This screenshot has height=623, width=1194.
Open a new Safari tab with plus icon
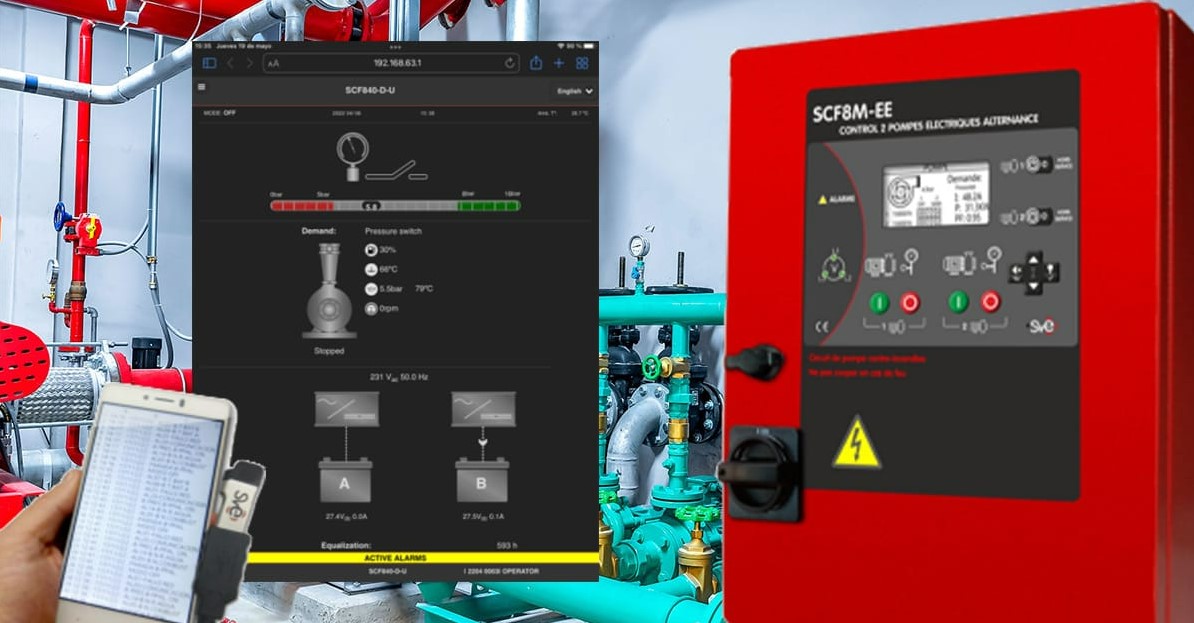(559, 63)
